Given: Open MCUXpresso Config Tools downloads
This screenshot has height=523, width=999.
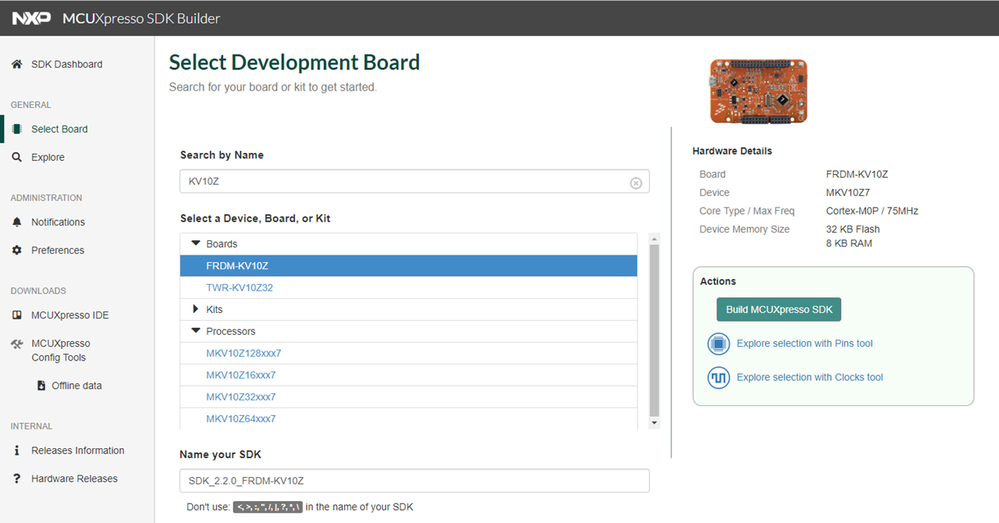Looking at the screenshot, I should pos(61,350).
